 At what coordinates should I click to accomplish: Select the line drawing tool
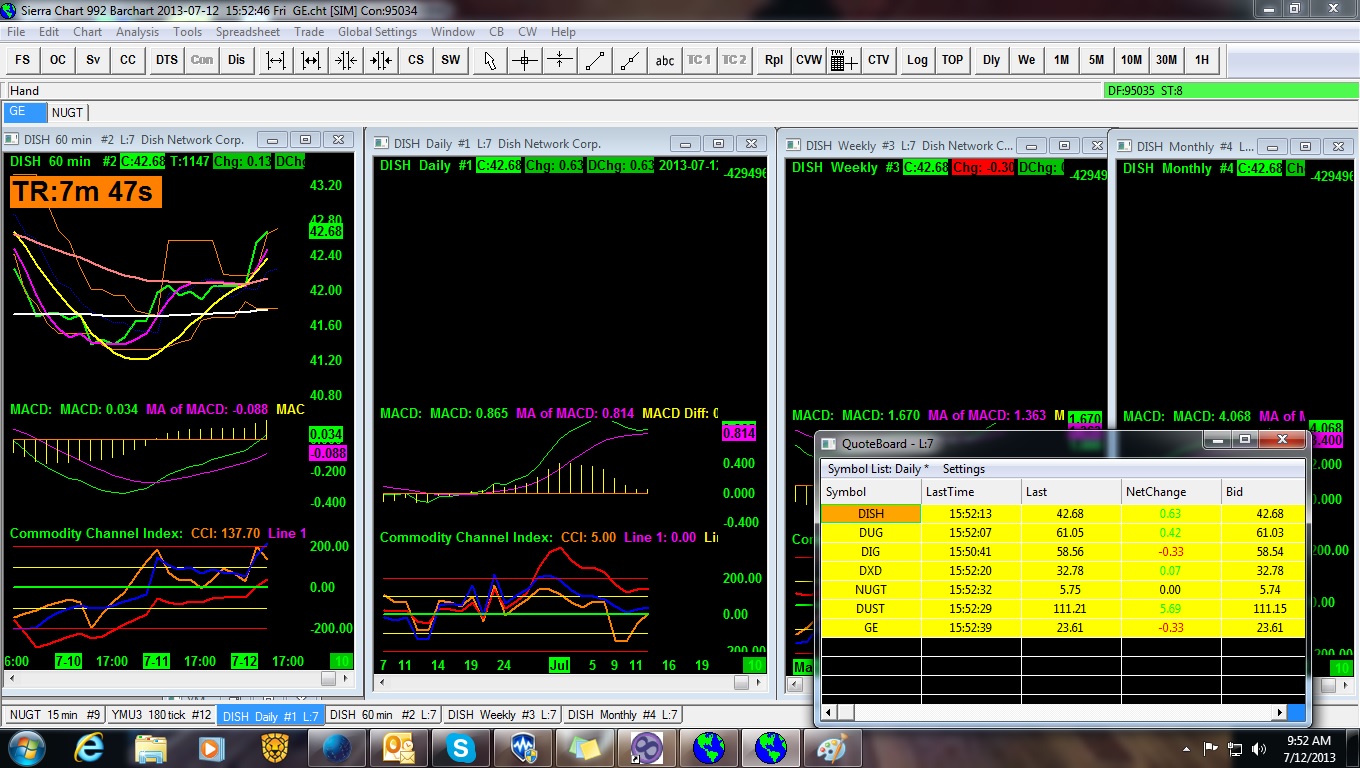point(595,60)
